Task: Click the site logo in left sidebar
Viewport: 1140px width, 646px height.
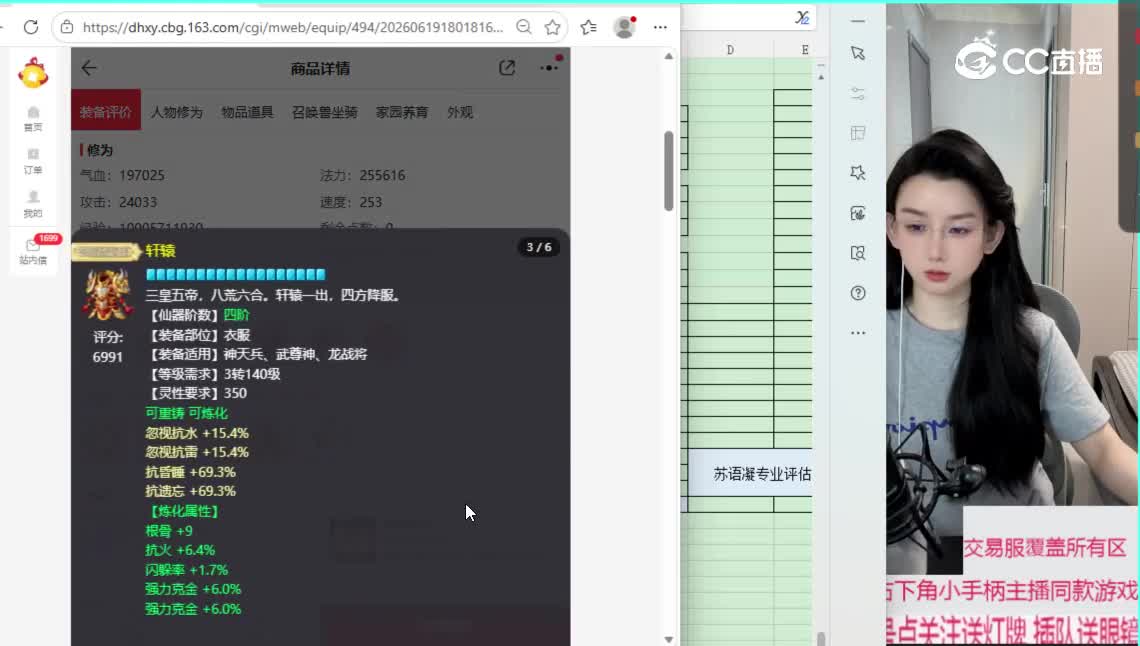Action: 33,73
